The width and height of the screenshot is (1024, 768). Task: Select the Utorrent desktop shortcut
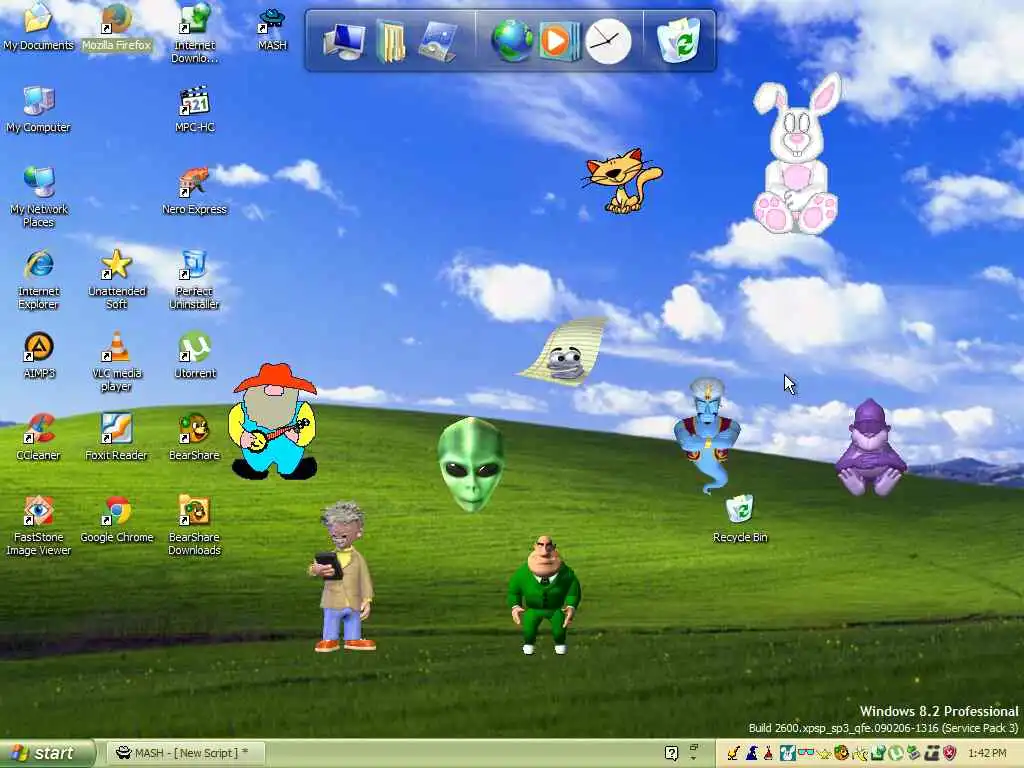[x=195, y=356]
